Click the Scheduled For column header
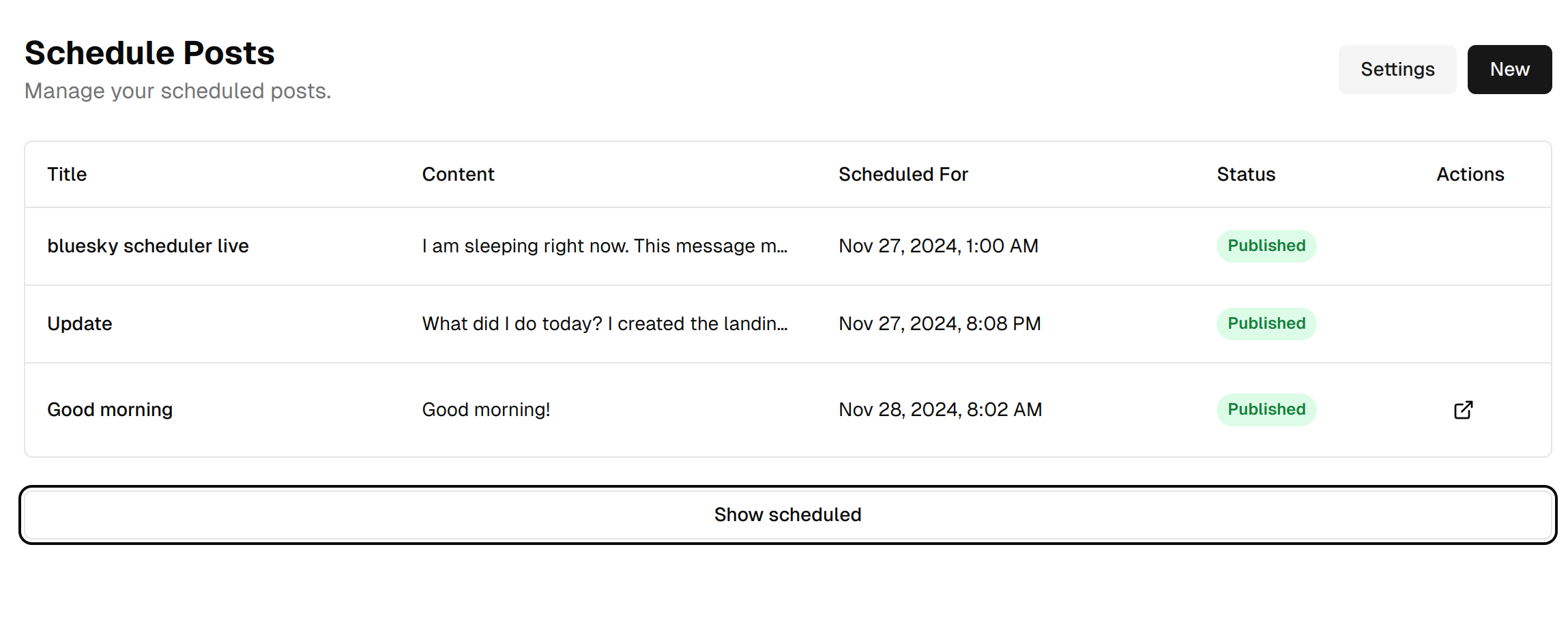The image size is (1568, 620). 903,174
